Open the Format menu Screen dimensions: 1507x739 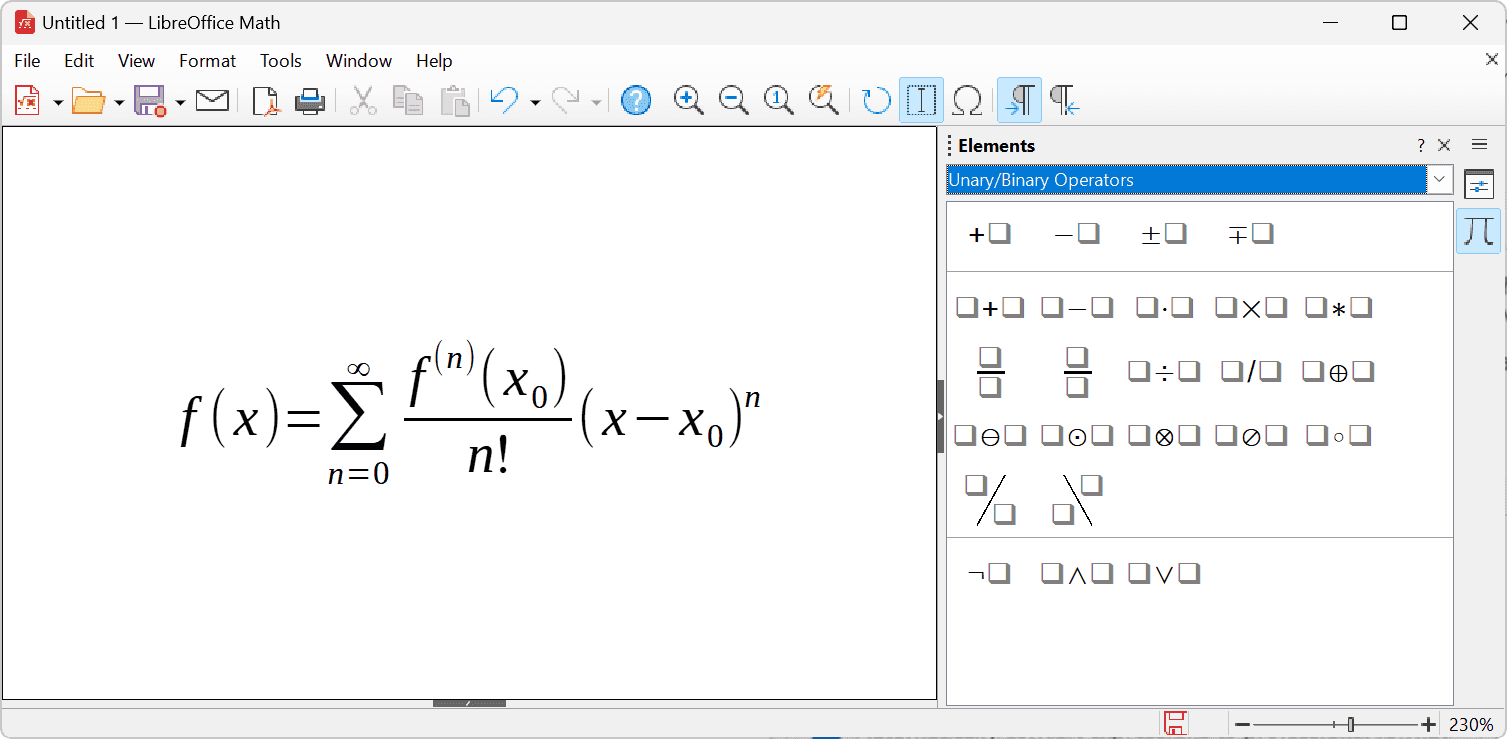pos(208,61)
